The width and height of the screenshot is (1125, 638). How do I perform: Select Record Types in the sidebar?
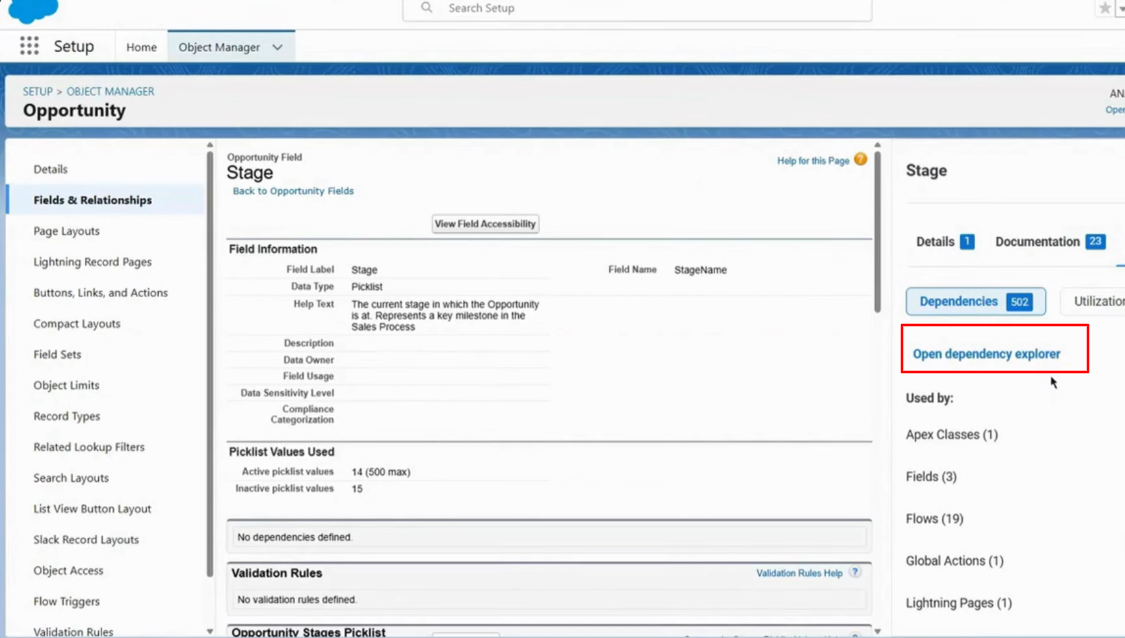point(66,416)
